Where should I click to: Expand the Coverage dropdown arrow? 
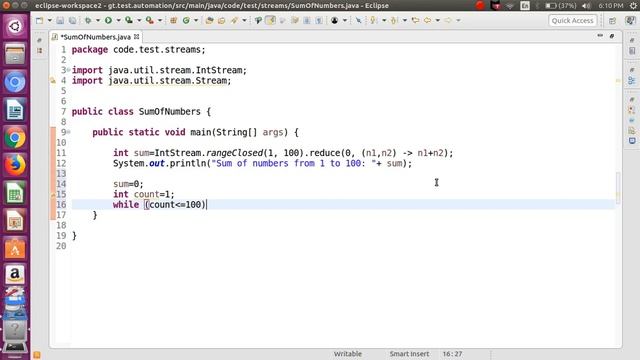tap(139, 20)
